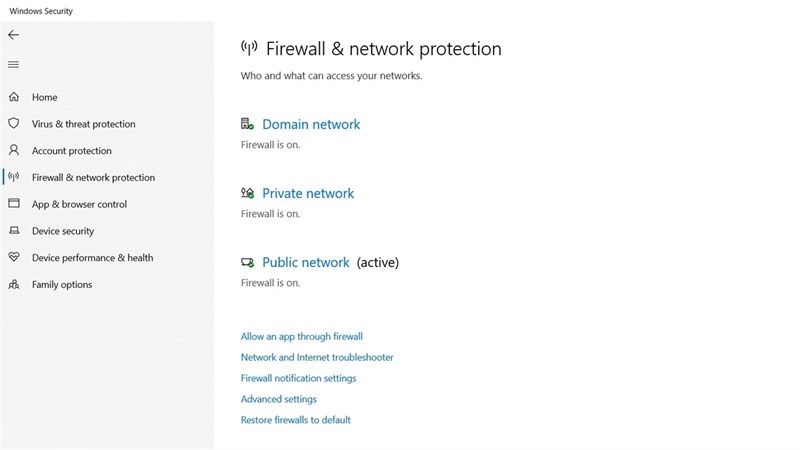Screen dimensions: 800x450
Task: Go to Device security label
Action: coord(63,231)
